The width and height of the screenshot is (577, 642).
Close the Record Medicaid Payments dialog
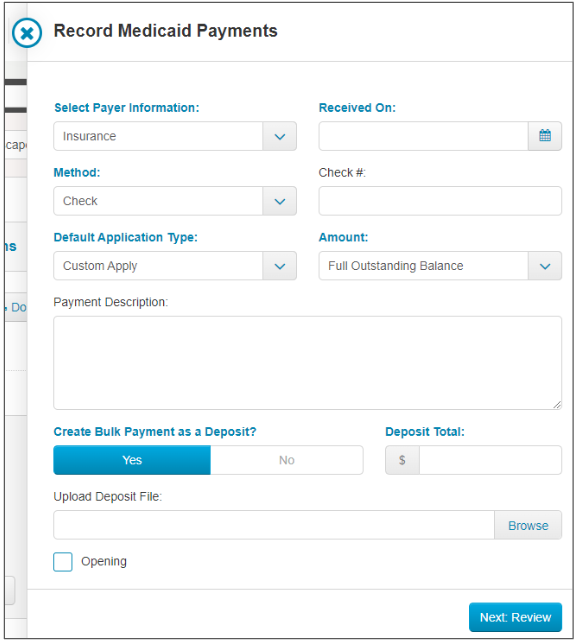click(27, 33)
